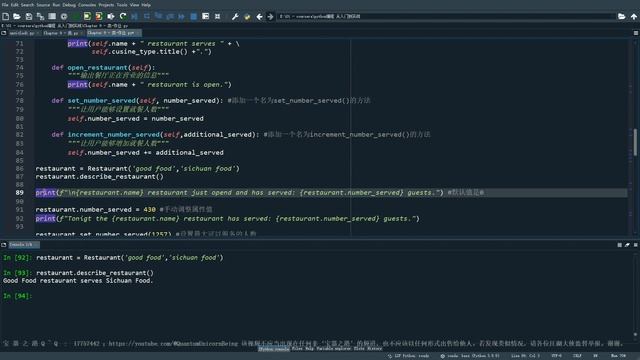
Task: Open the Edit menu
Action: pyautogui.click(x=15, y=5)
